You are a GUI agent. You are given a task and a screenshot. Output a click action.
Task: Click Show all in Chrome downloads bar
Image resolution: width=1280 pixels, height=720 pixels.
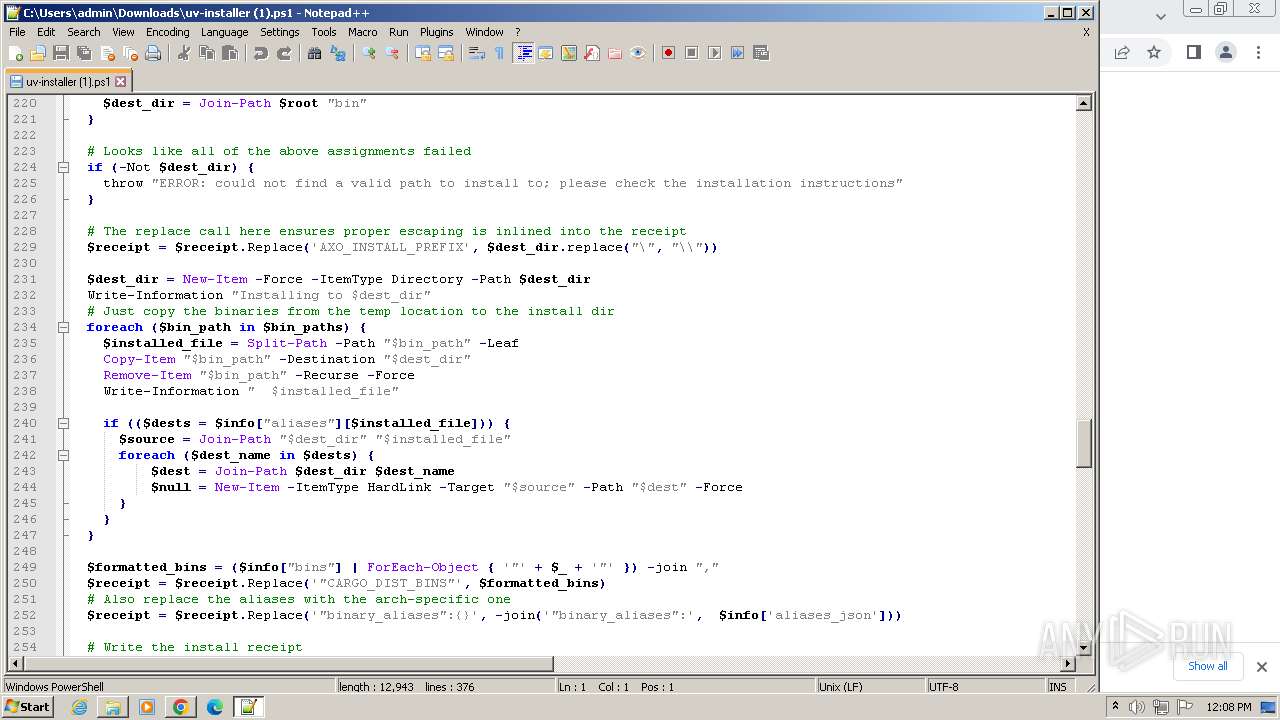click(1207, 666)
